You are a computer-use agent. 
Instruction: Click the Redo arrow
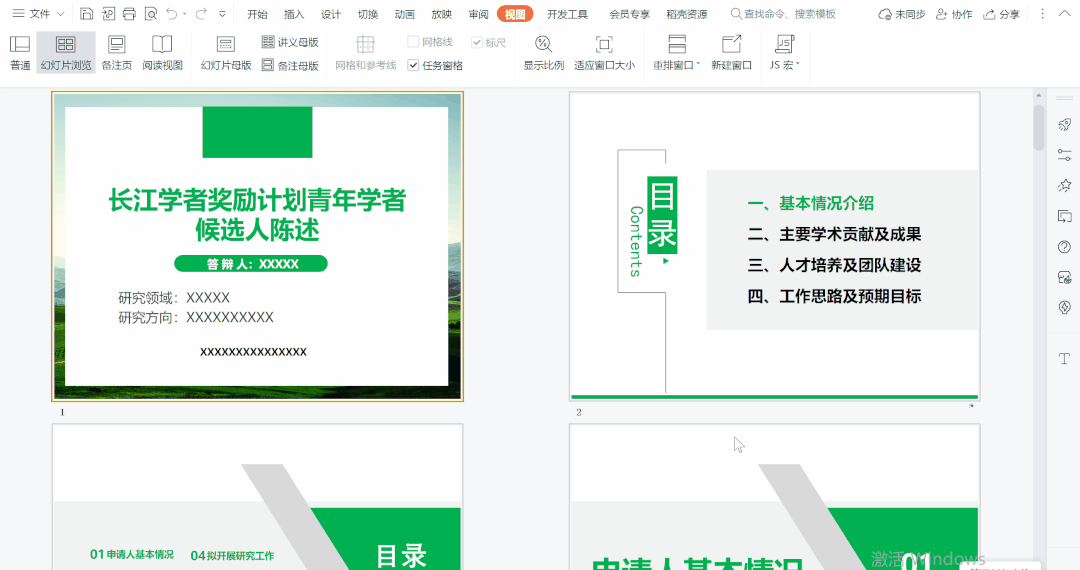tap(201, 14)
